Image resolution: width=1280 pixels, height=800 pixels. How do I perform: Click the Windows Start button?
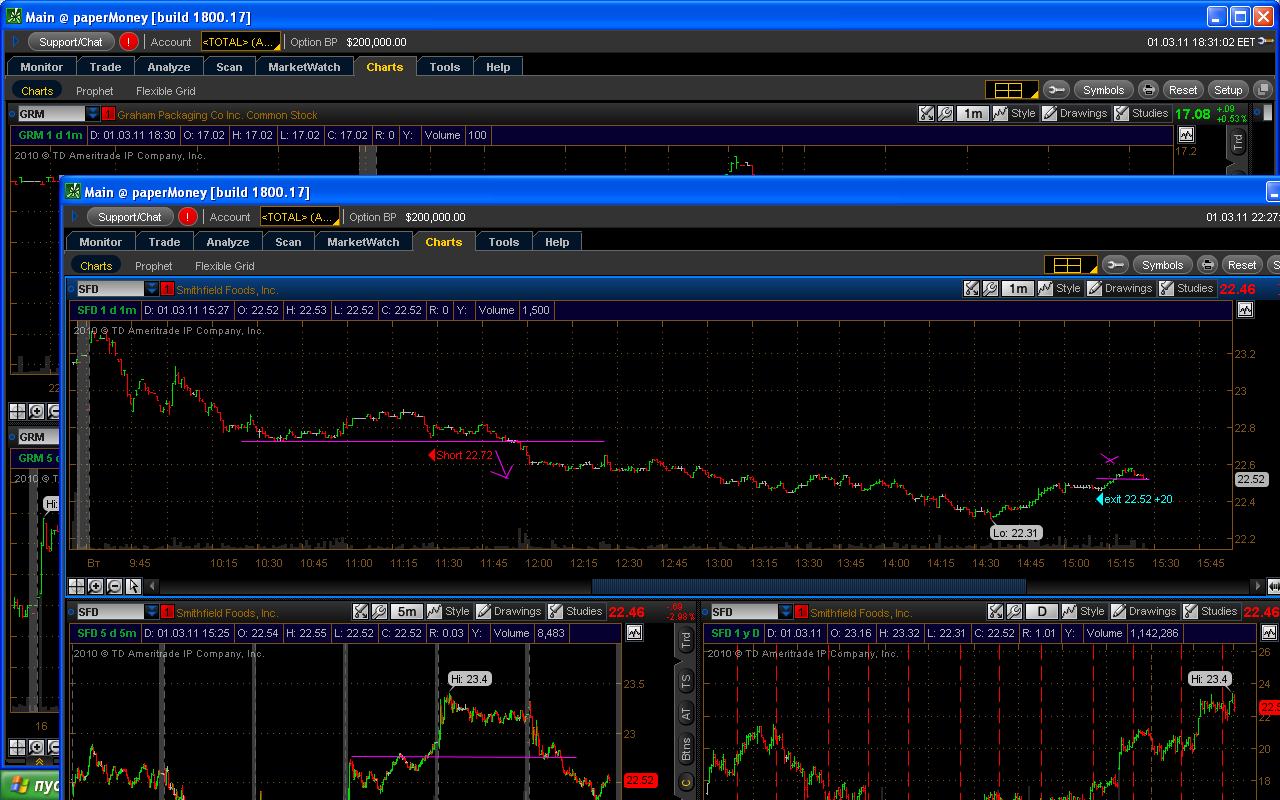point(30,785)
